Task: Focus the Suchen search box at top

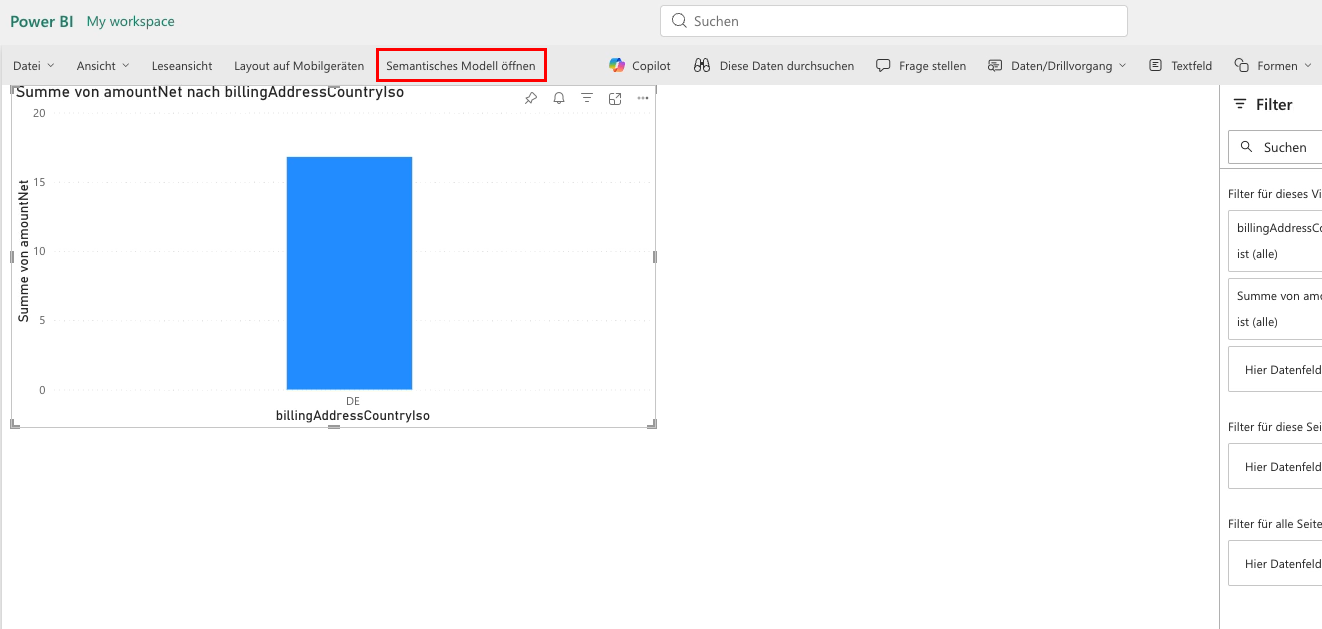Action: 893,21
